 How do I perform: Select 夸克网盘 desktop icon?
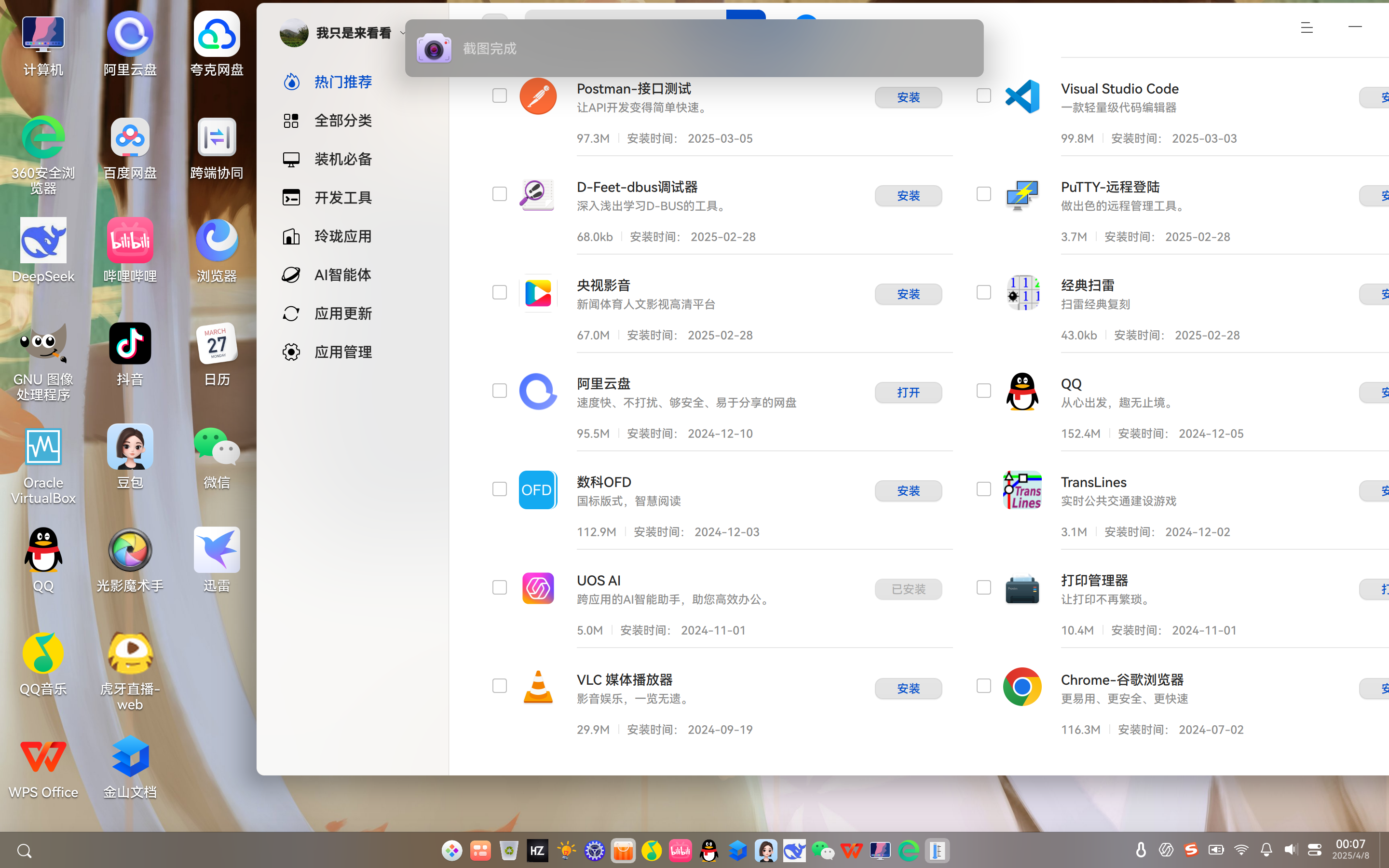click(x=217, y=44)
